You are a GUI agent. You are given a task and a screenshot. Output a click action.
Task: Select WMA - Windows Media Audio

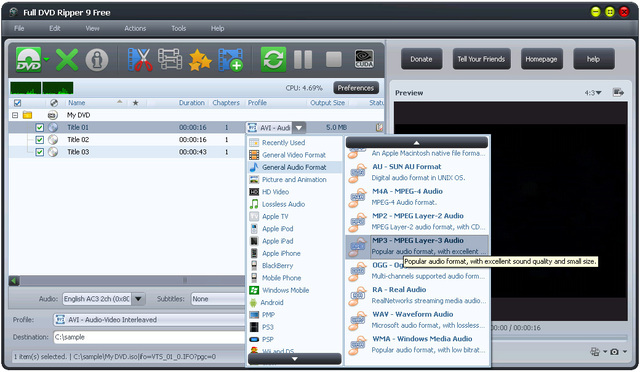(417, 344)
